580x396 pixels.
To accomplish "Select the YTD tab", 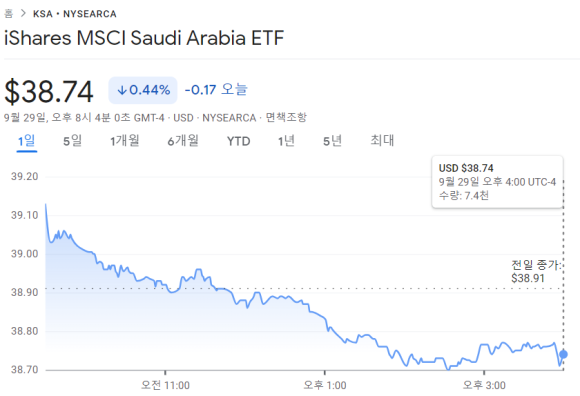I will [239, 141].
